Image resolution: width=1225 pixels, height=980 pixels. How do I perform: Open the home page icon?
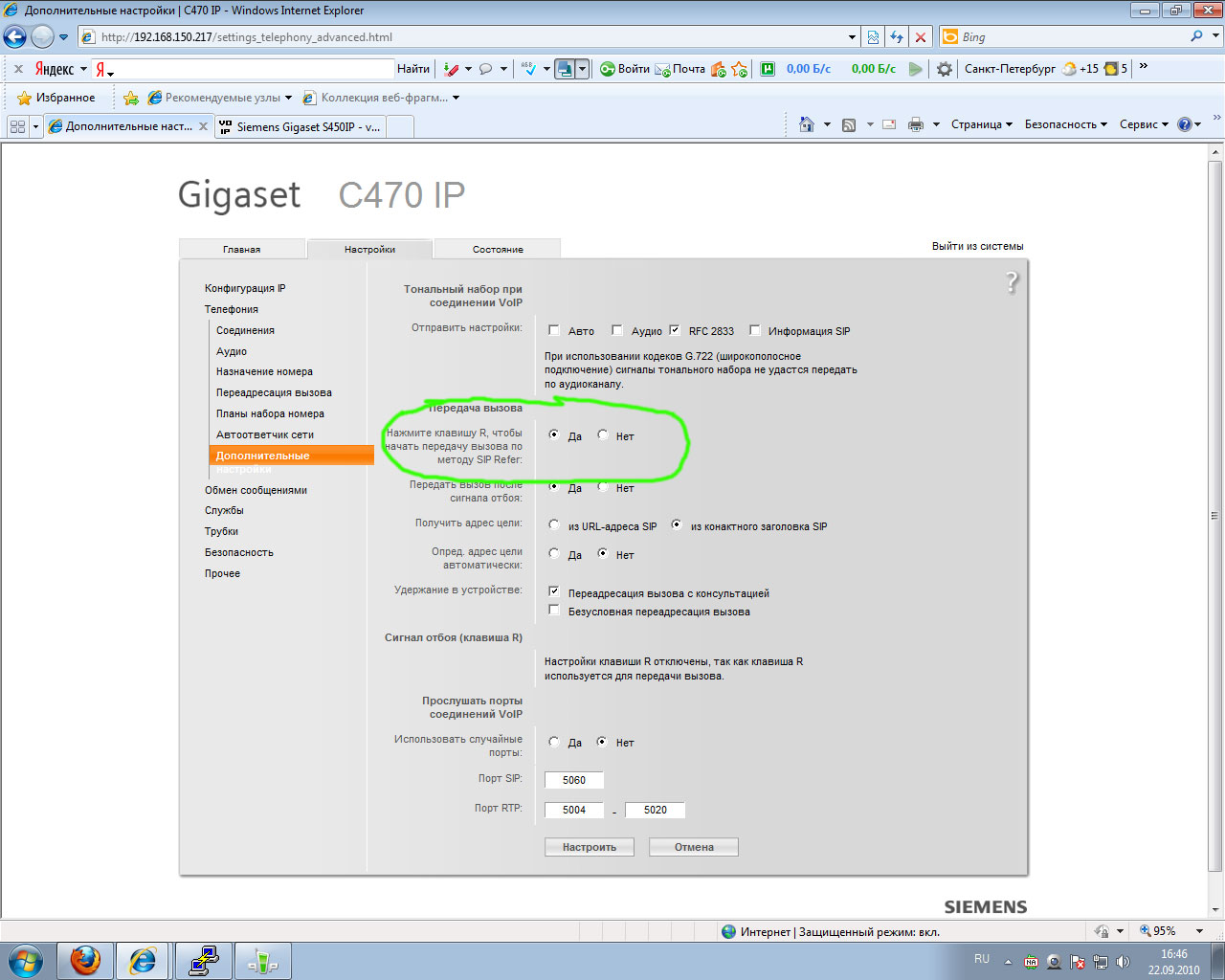click(x=806, y=124)
